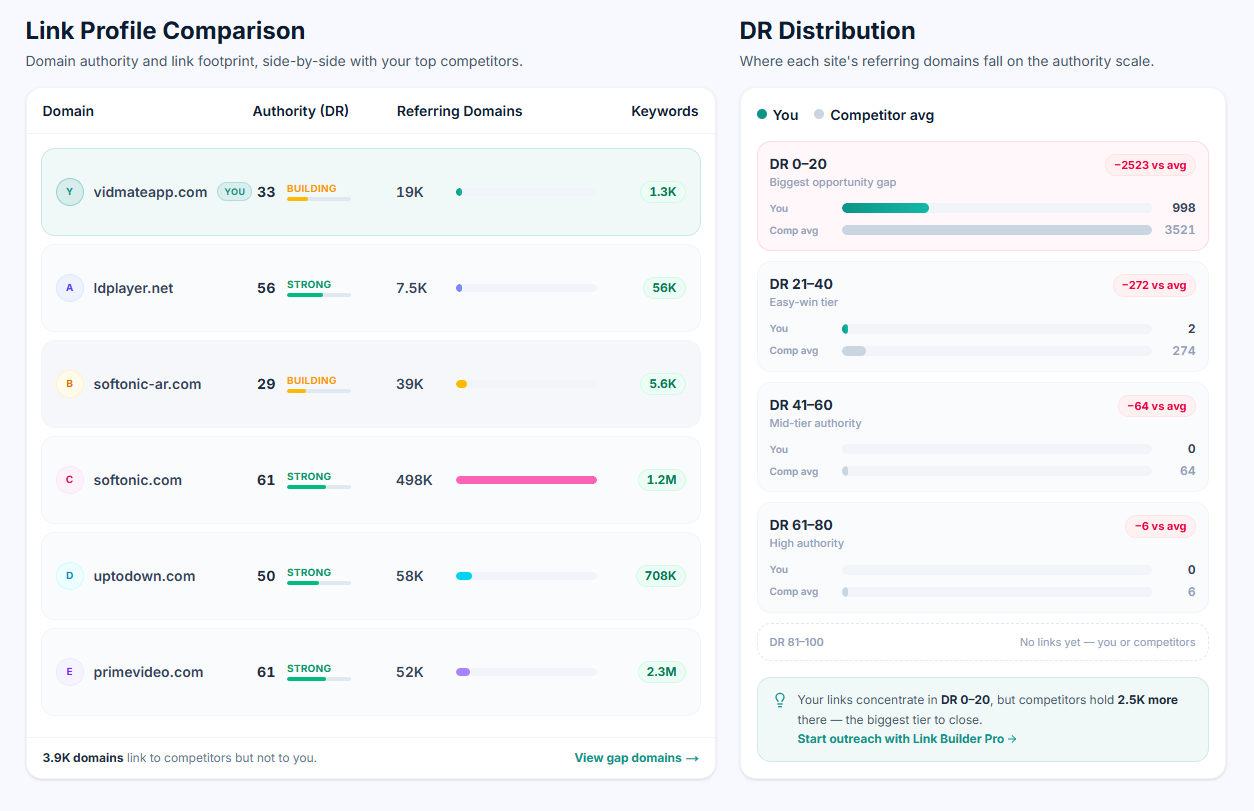Click the Y avatar icon for vidmateapp.com
This screenshot has width=1254, height=811.
pyautogui.click(x=69, y=192)
